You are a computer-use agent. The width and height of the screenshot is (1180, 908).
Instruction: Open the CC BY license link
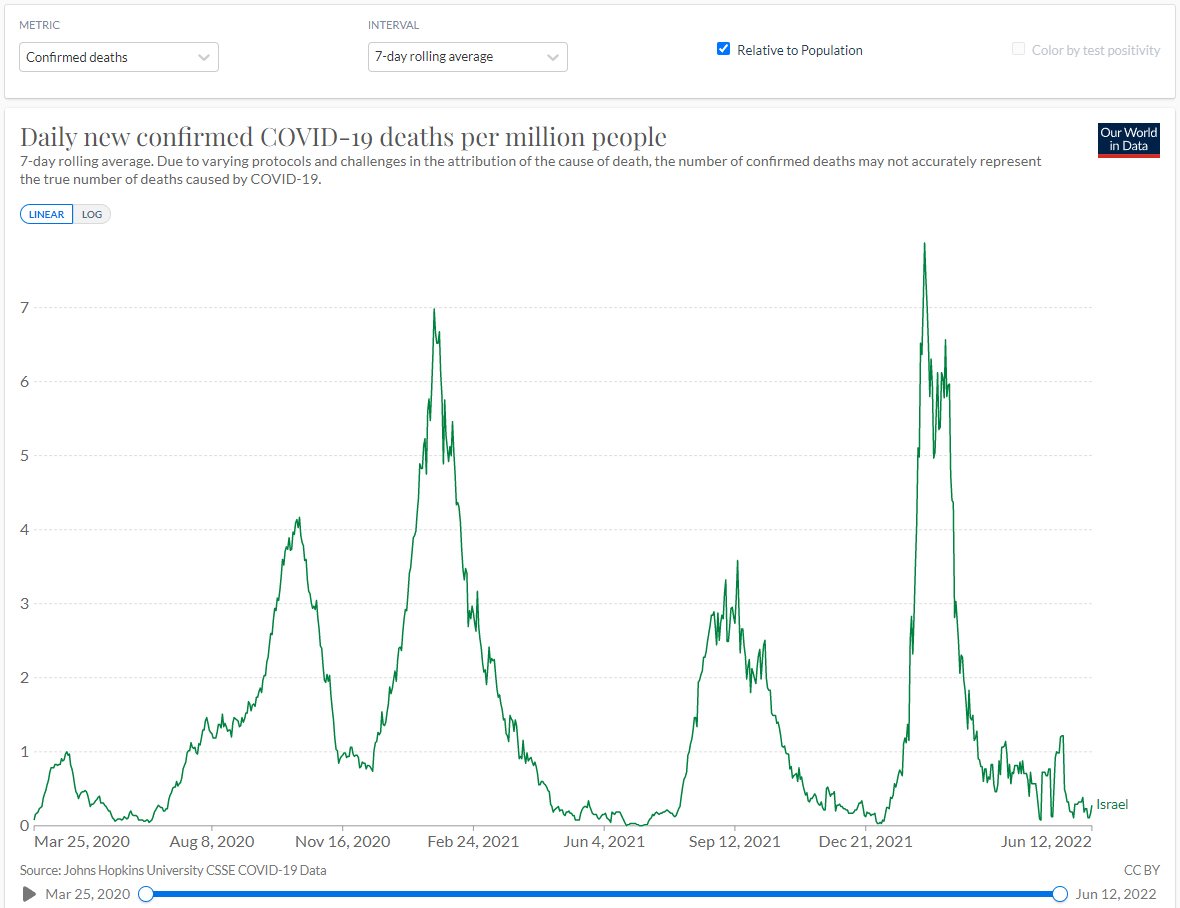(1141, 870)
